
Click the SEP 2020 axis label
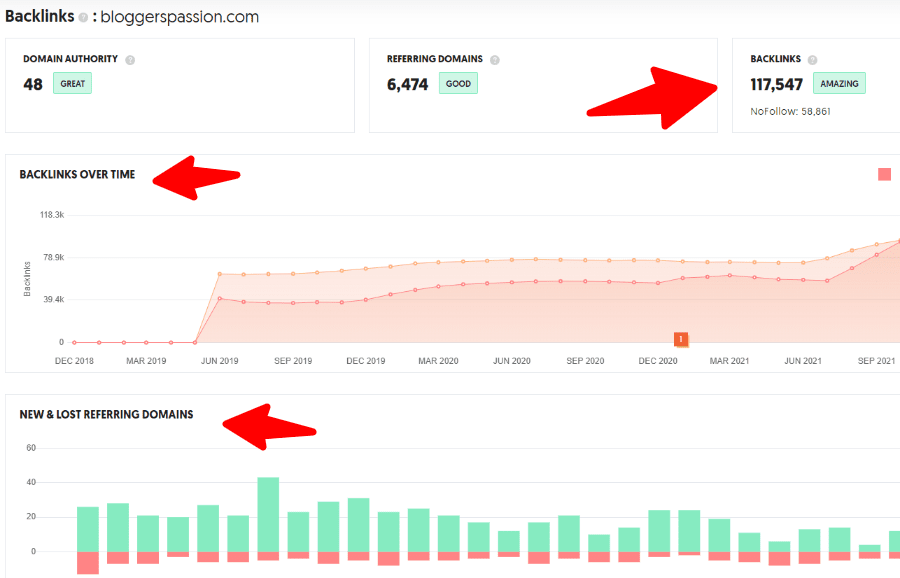pyautogui.click(x=585, y=361)
